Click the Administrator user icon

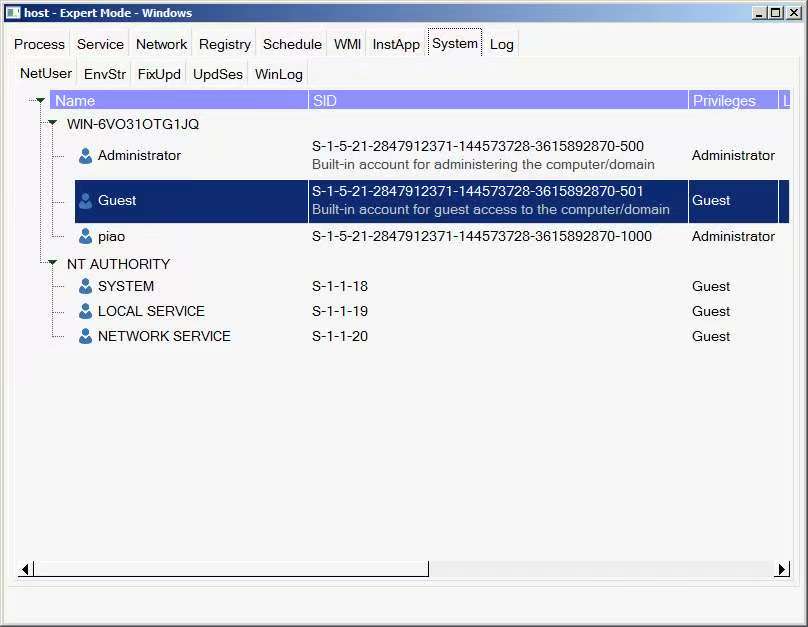coord(85,156)
